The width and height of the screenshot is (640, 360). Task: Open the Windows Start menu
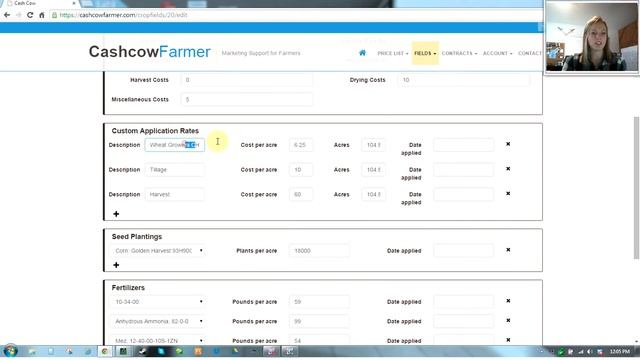coord(10,351)
